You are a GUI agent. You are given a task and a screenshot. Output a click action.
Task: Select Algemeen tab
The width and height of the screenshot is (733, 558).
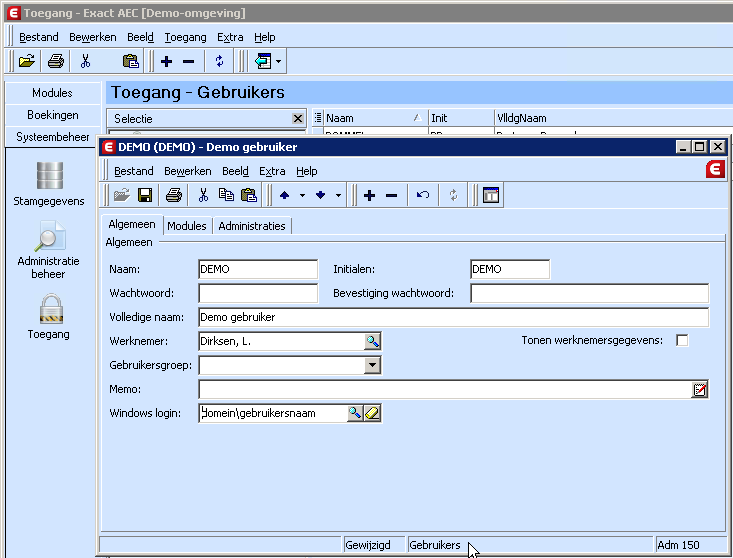coord(132,224)
